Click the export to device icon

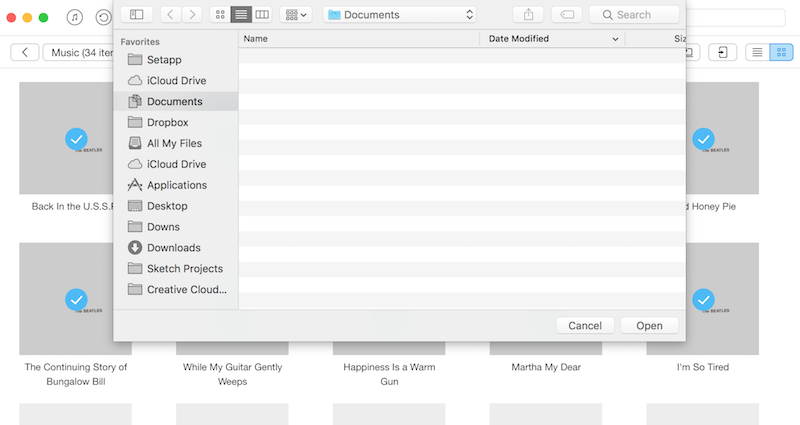[722, 52]
